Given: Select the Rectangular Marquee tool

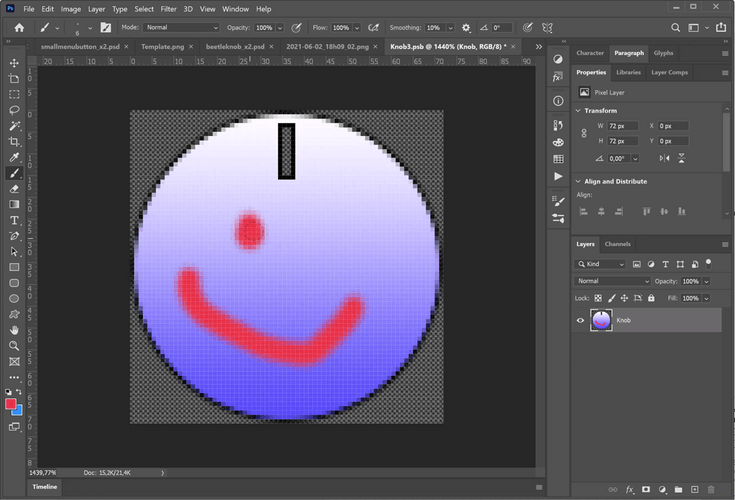Looking at the screenshot, I should 14,94.
